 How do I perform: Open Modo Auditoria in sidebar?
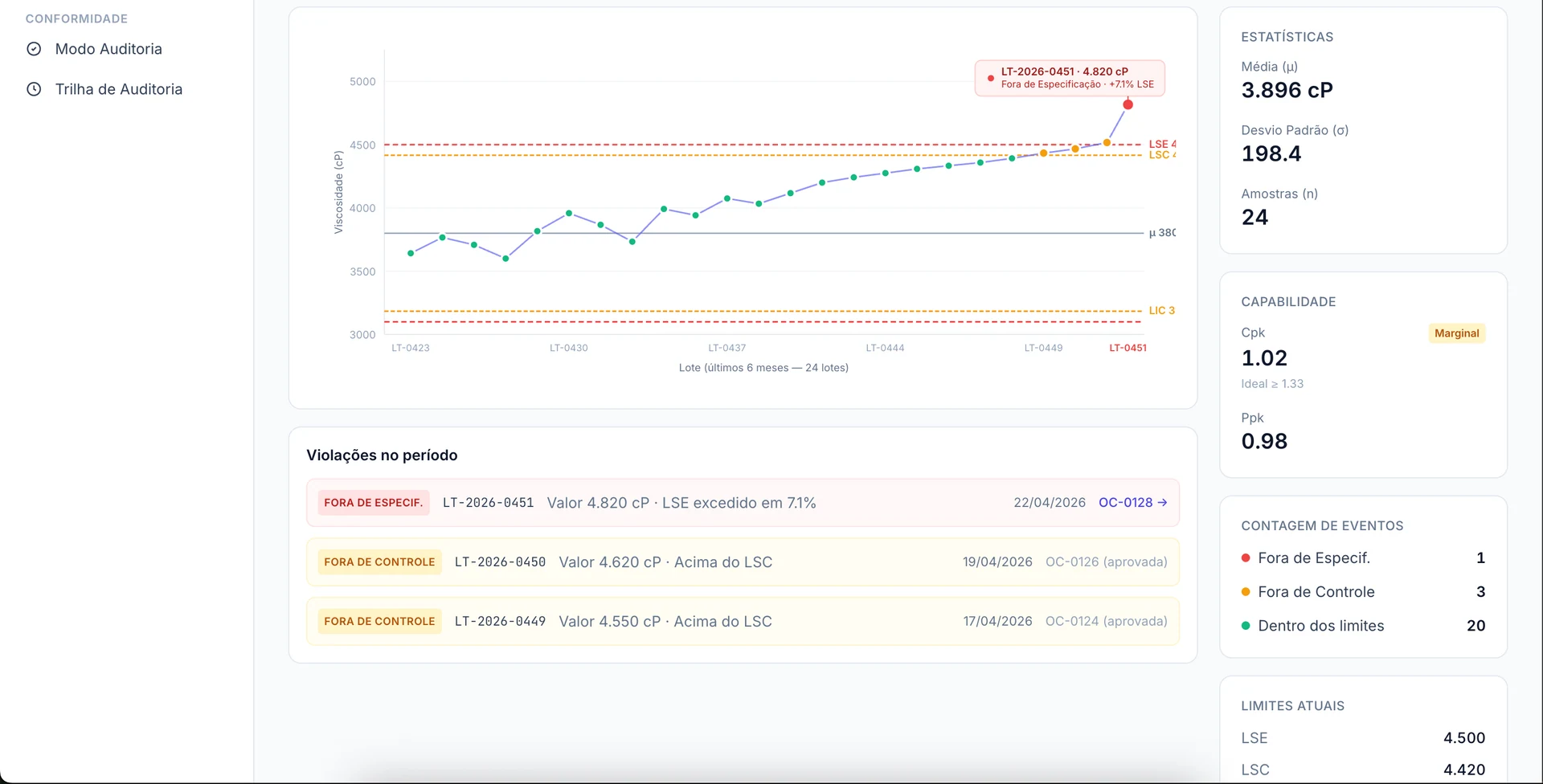point(108,49)
